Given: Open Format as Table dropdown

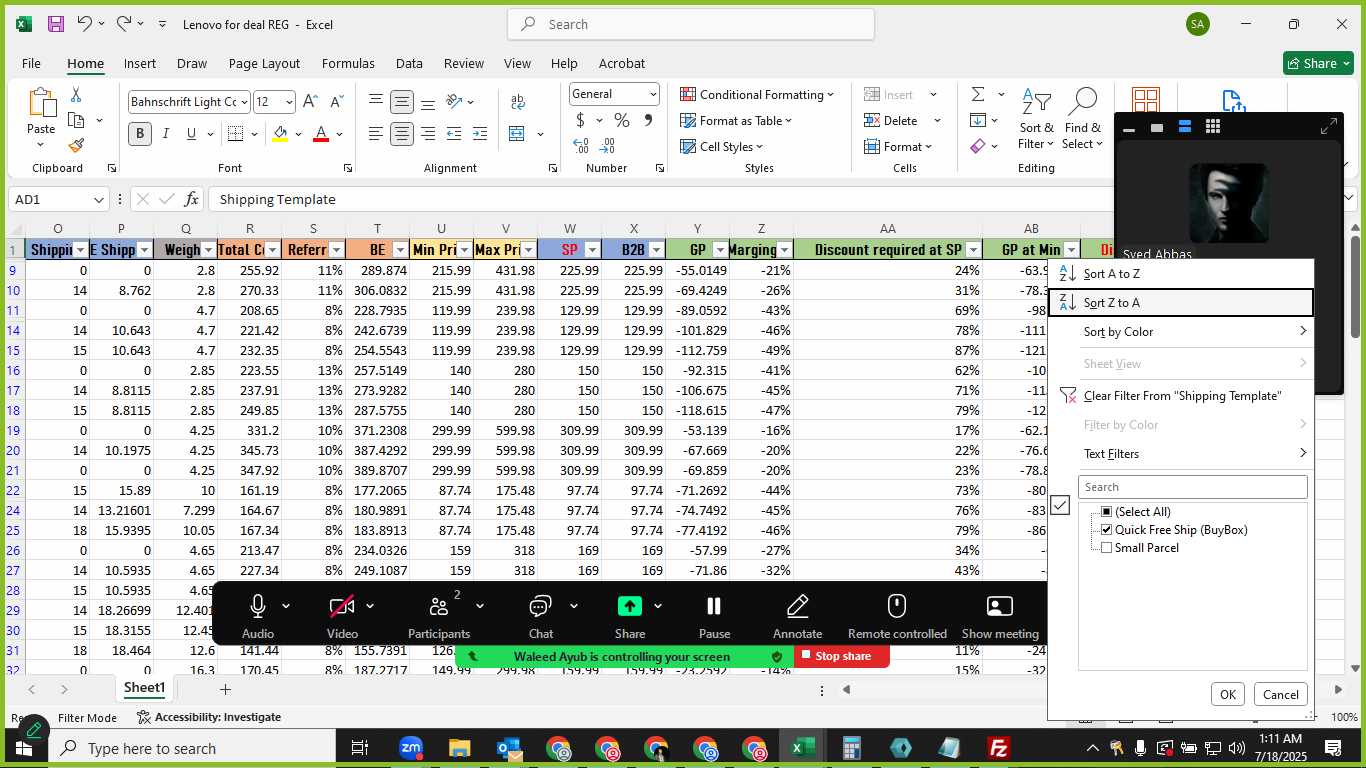Looking at the screenshot, I should 736,120.
